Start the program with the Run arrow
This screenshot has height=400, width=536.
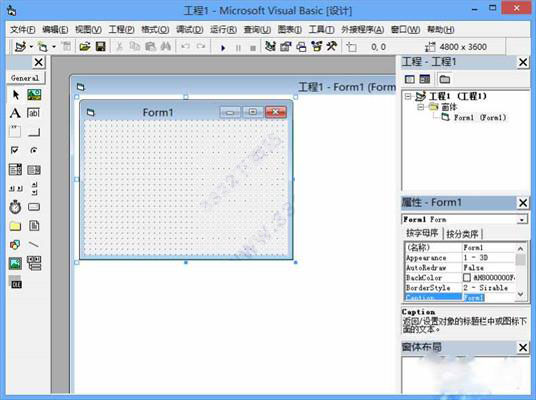223,48
